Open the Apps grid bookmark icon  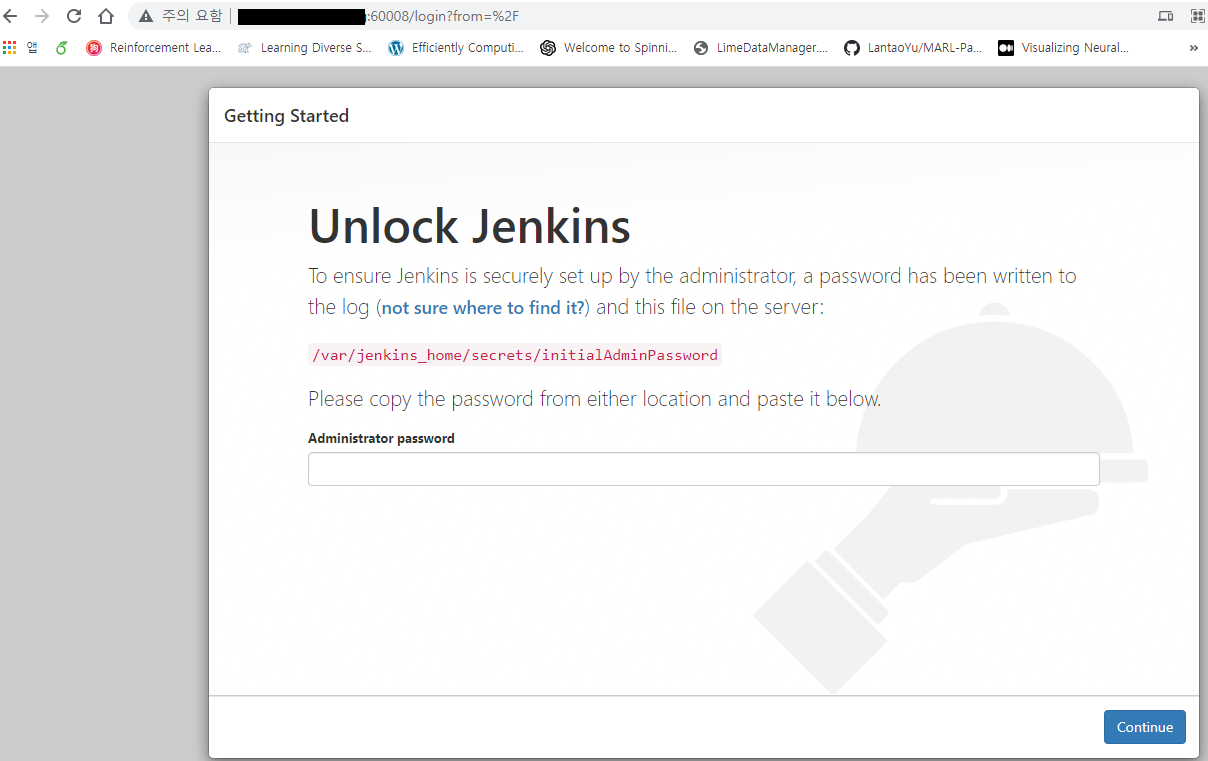(10, 47)
